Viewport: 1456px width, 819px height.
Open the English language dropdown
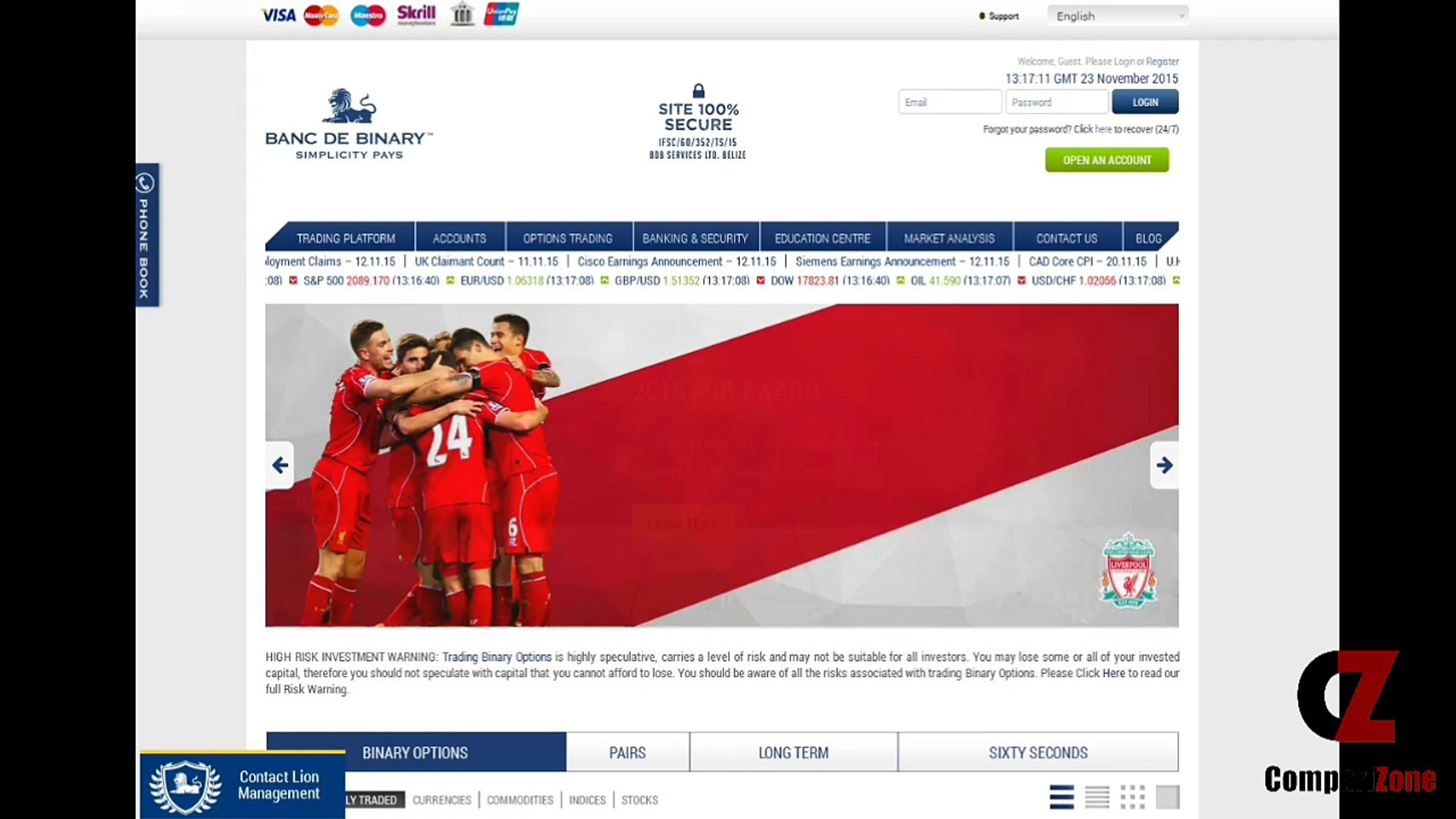(1117, 16)
